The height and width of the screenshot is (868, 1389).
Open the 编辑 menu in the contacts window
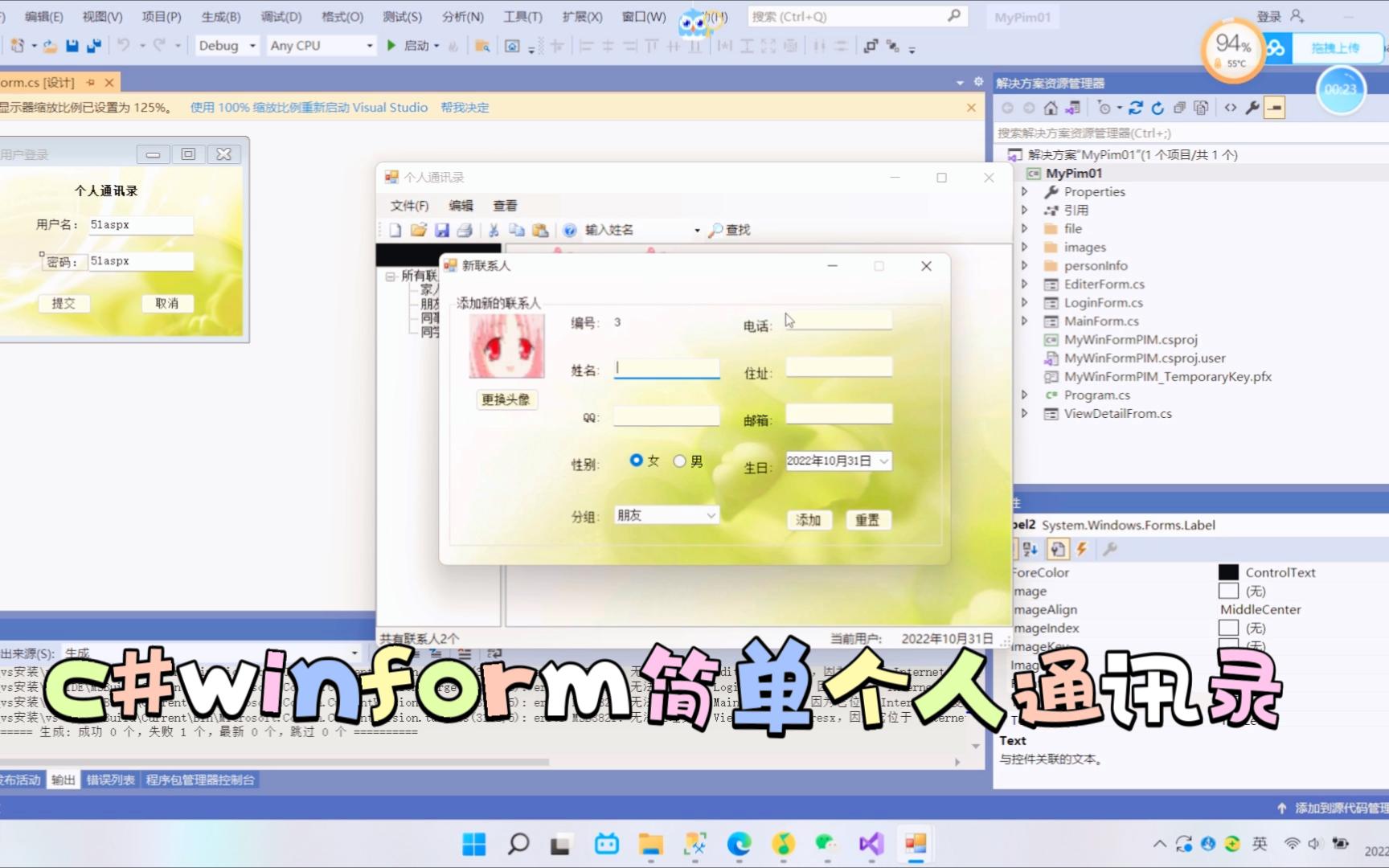tap(461, 205)
